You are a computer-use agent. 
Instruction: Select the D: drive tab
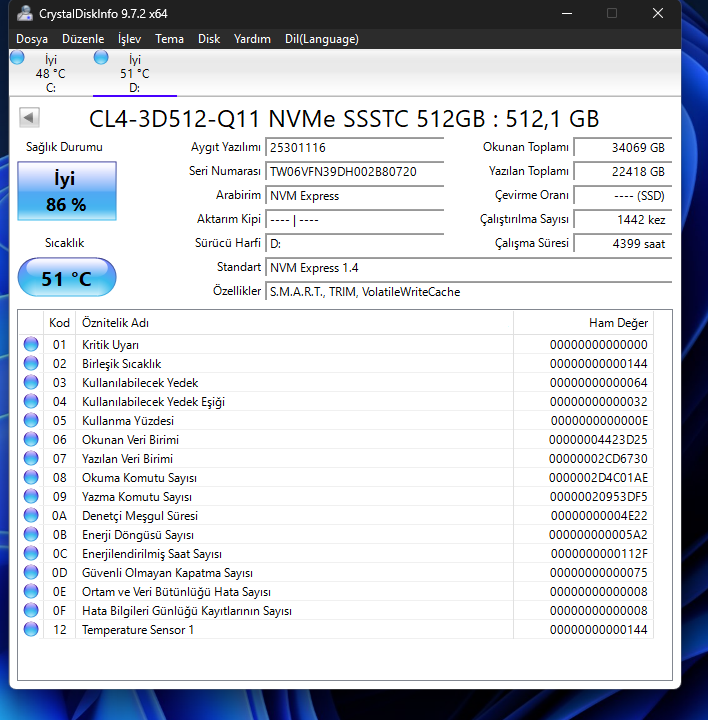tap(135, 73)
